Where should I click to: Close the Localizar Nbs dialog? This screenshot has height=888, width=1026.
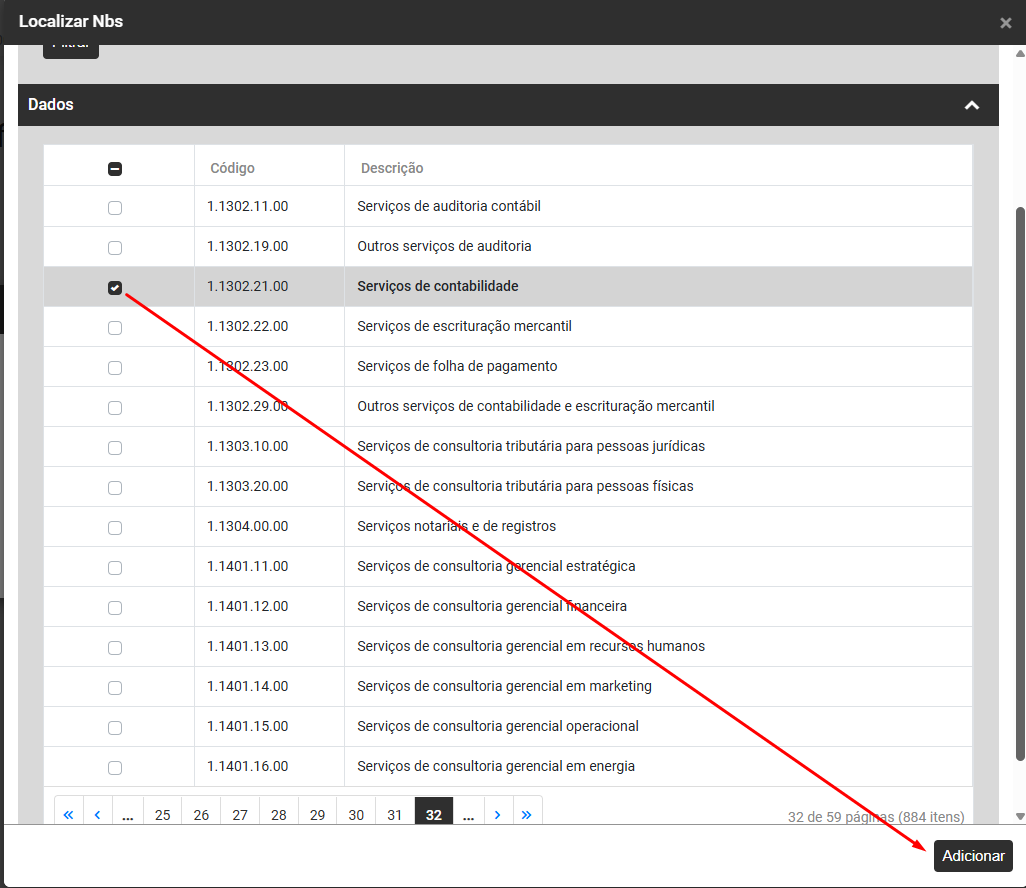pyautogui.click(x=1005, y=23)
